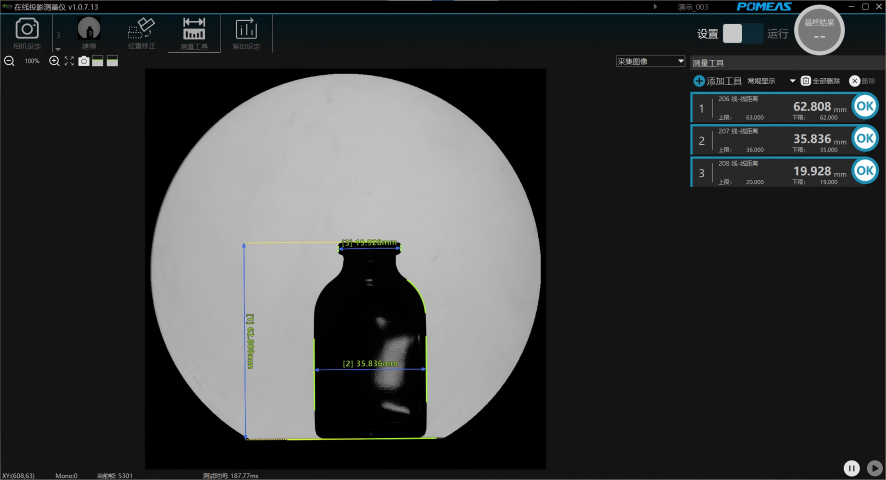Viewport: 886px width, 480px height.
Task: Click the 206 线-线距离 tool name
Action: (738, 99)
